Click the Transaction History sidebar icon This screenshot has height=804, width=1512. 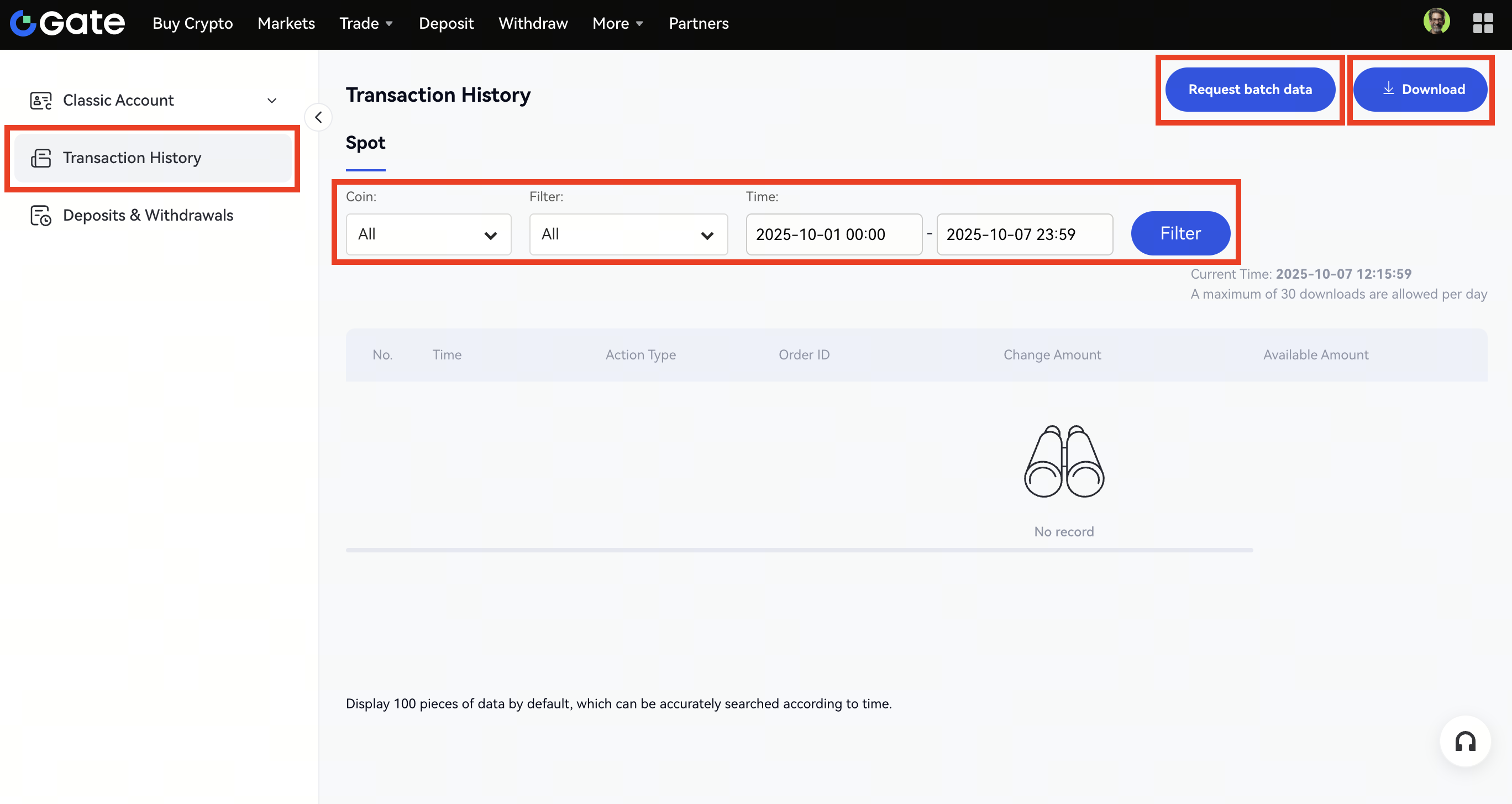point(40,158)
